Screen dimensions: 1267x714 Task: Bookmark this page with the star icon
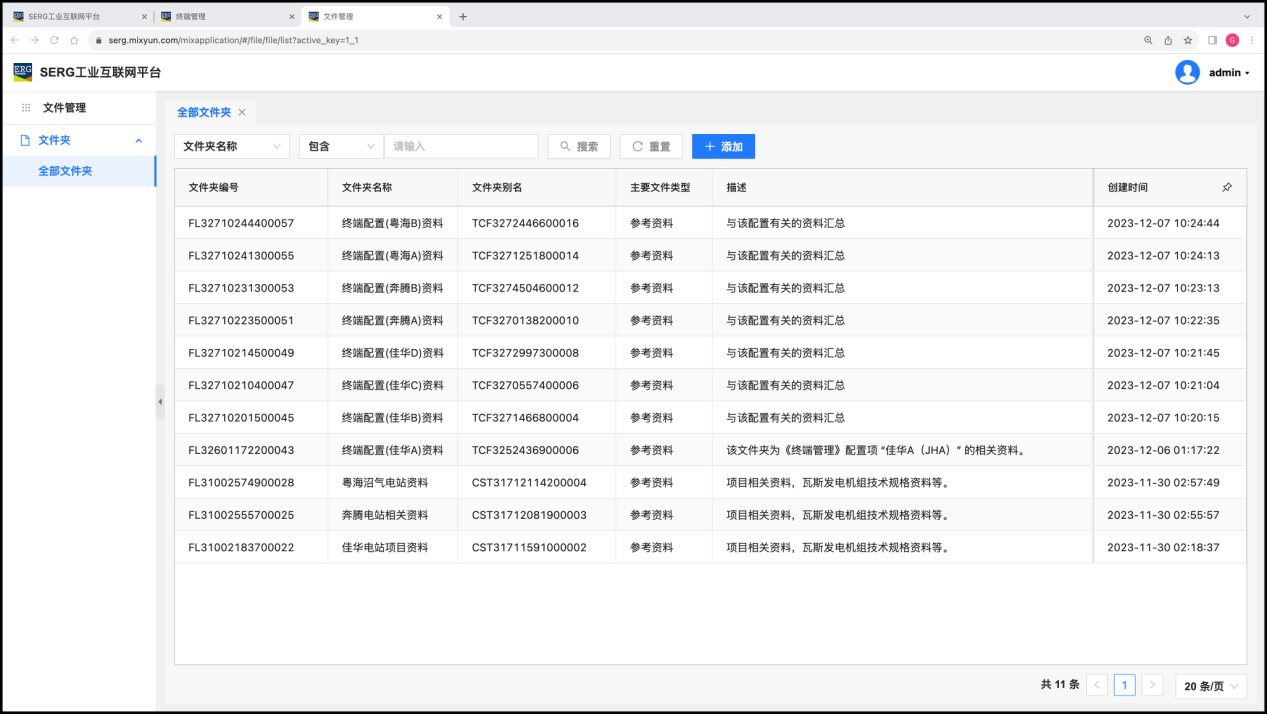(x=1188, y=40)
